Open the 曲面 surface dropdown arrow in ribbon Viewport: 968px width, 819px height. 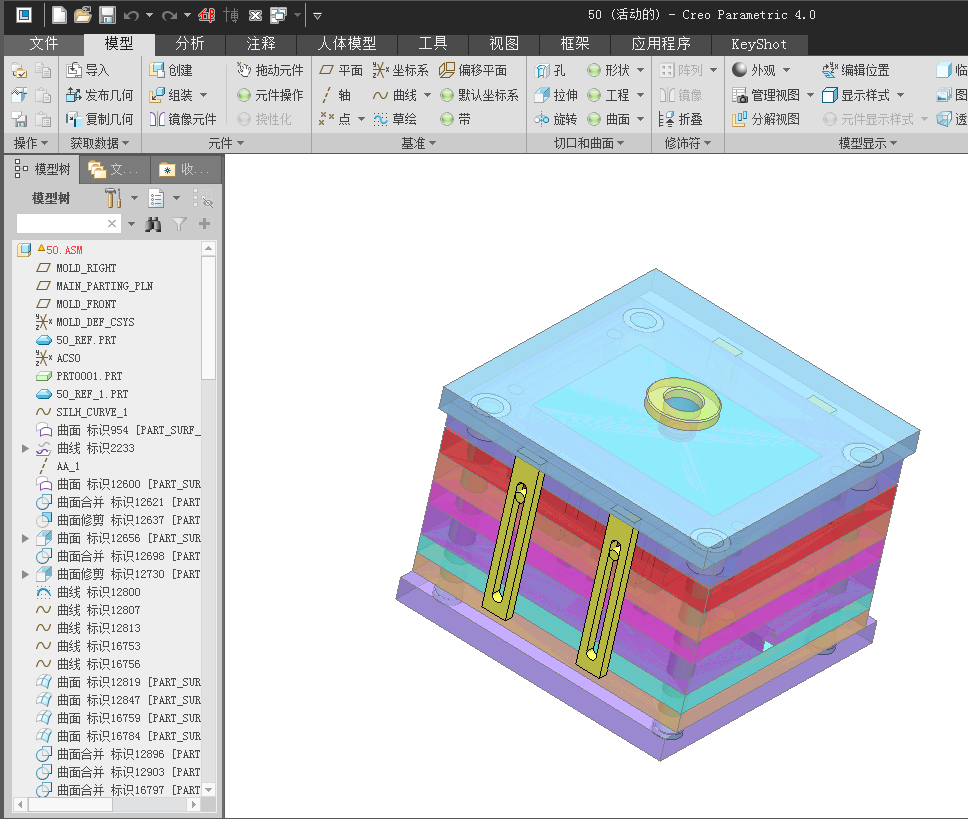(640, 119)
